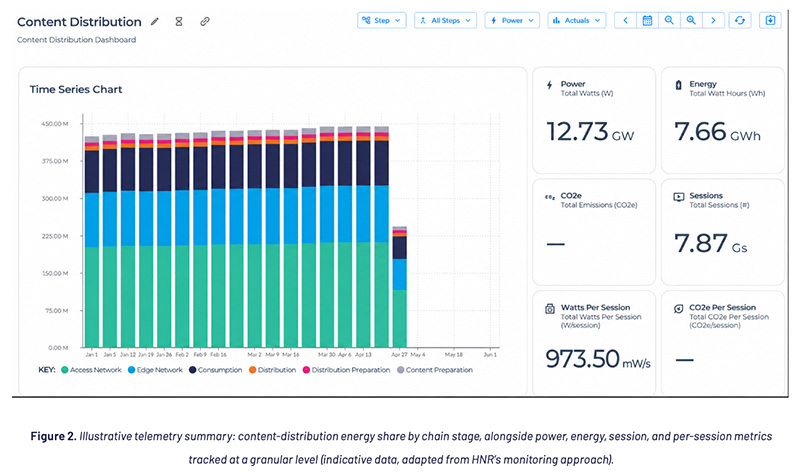This screenshot has width=800, height=472.
Task: Open the Step dropdown
Action: pyautogui.click(x=382, y=20)
